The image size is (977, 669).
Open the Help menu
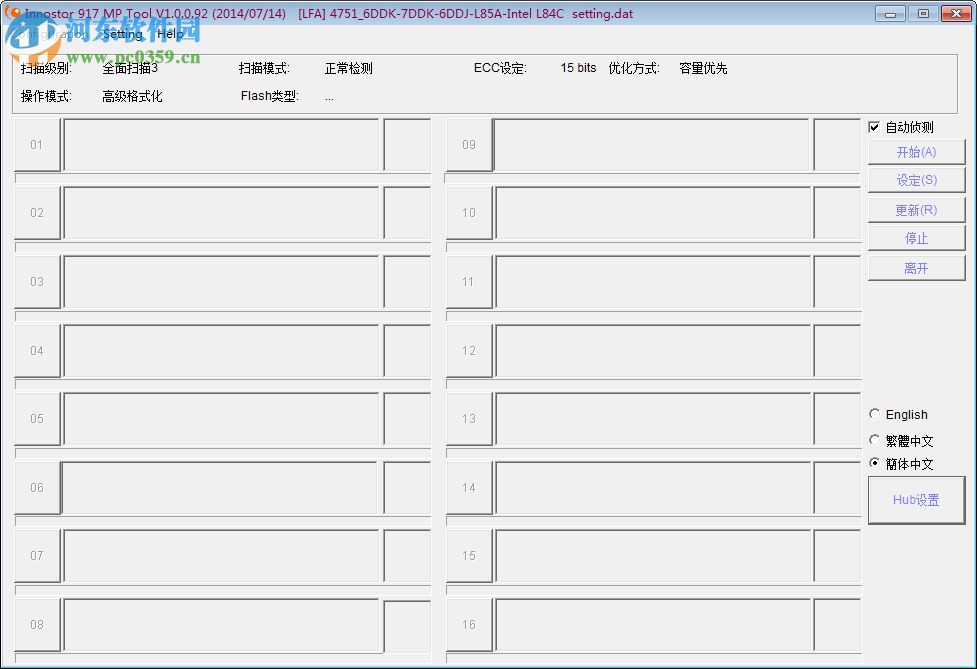coord(169,33)
